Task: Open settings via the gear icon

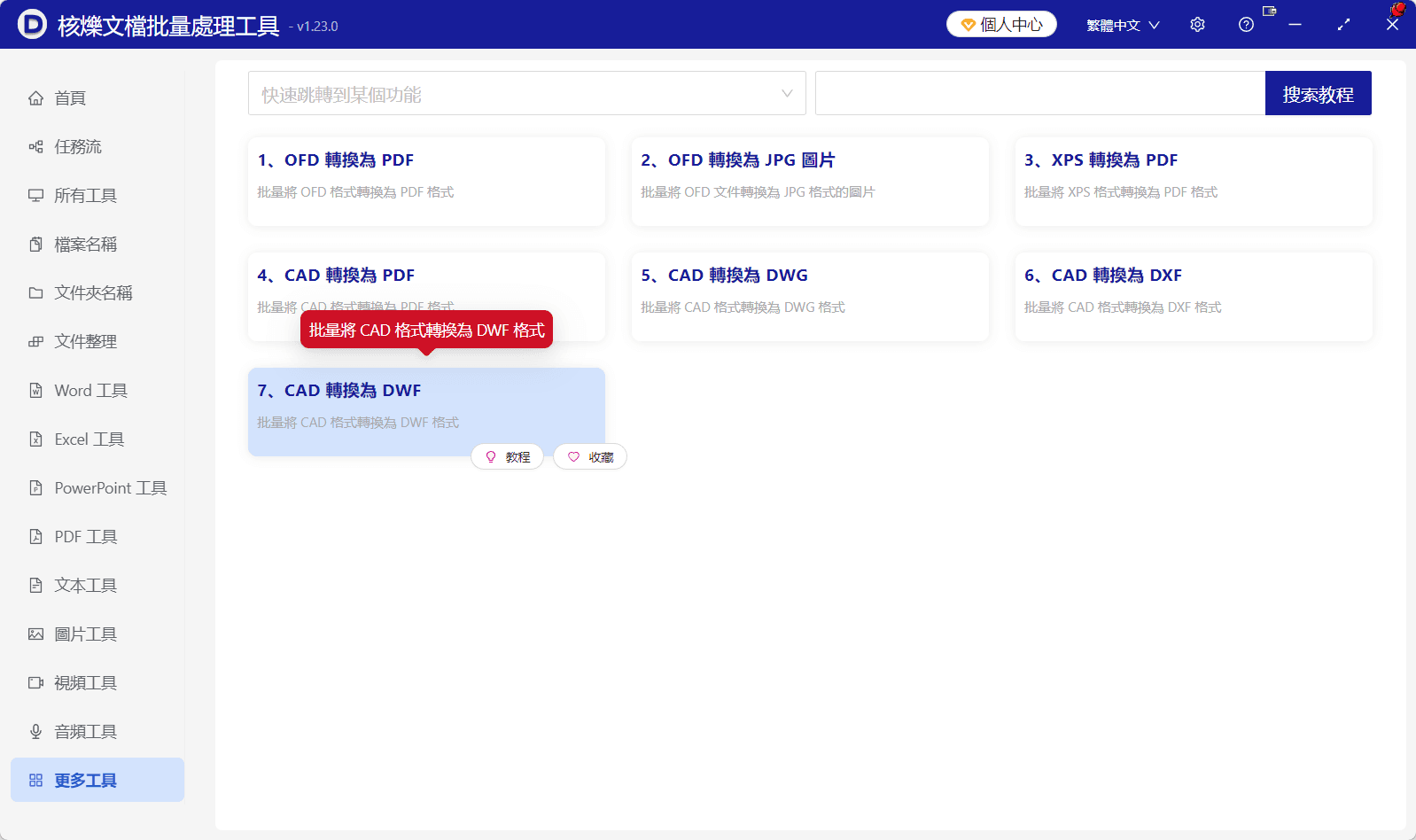Action: tap(1197, 25)
